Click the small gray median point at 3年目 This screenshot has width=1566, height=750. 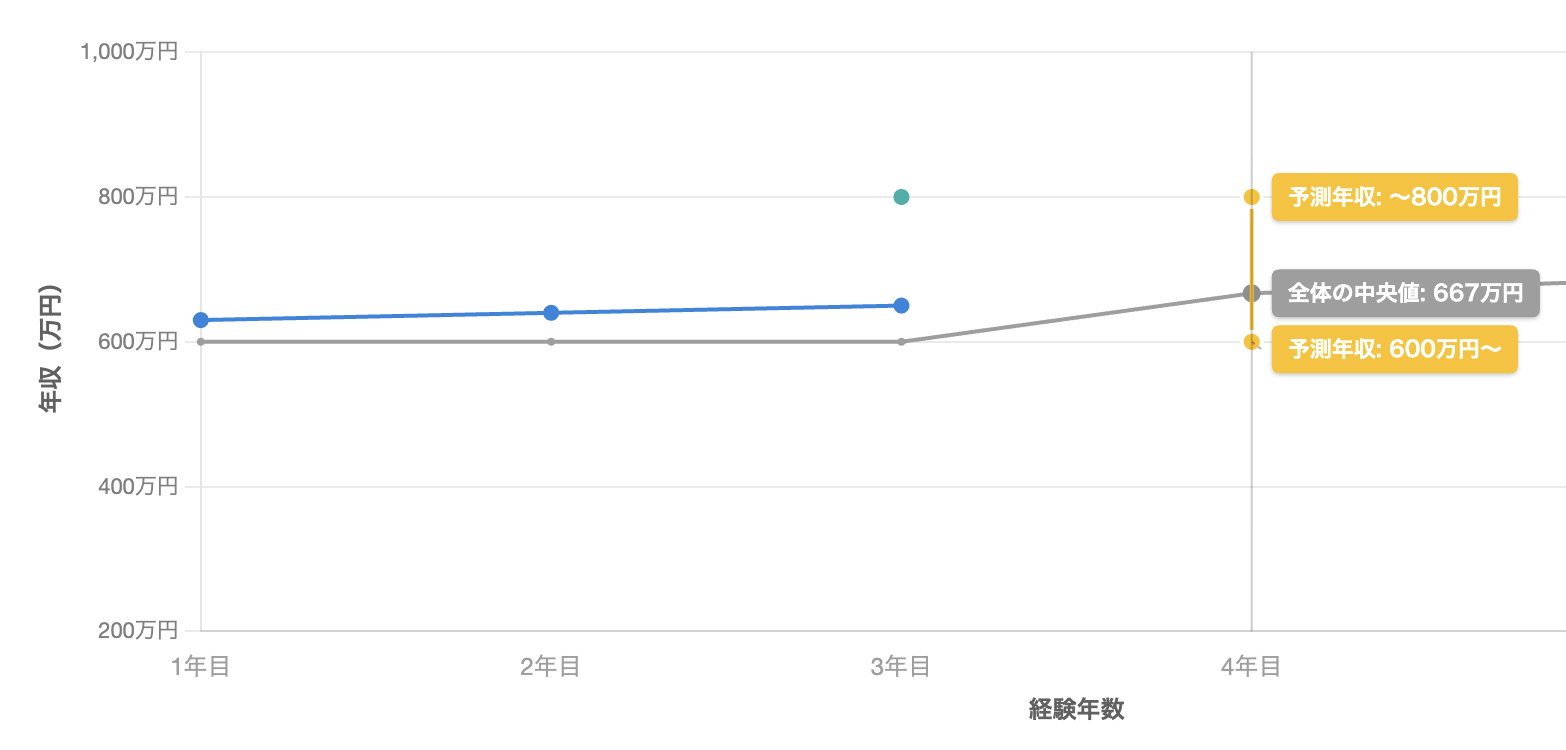pyautogui.click(x=901, y=342)
